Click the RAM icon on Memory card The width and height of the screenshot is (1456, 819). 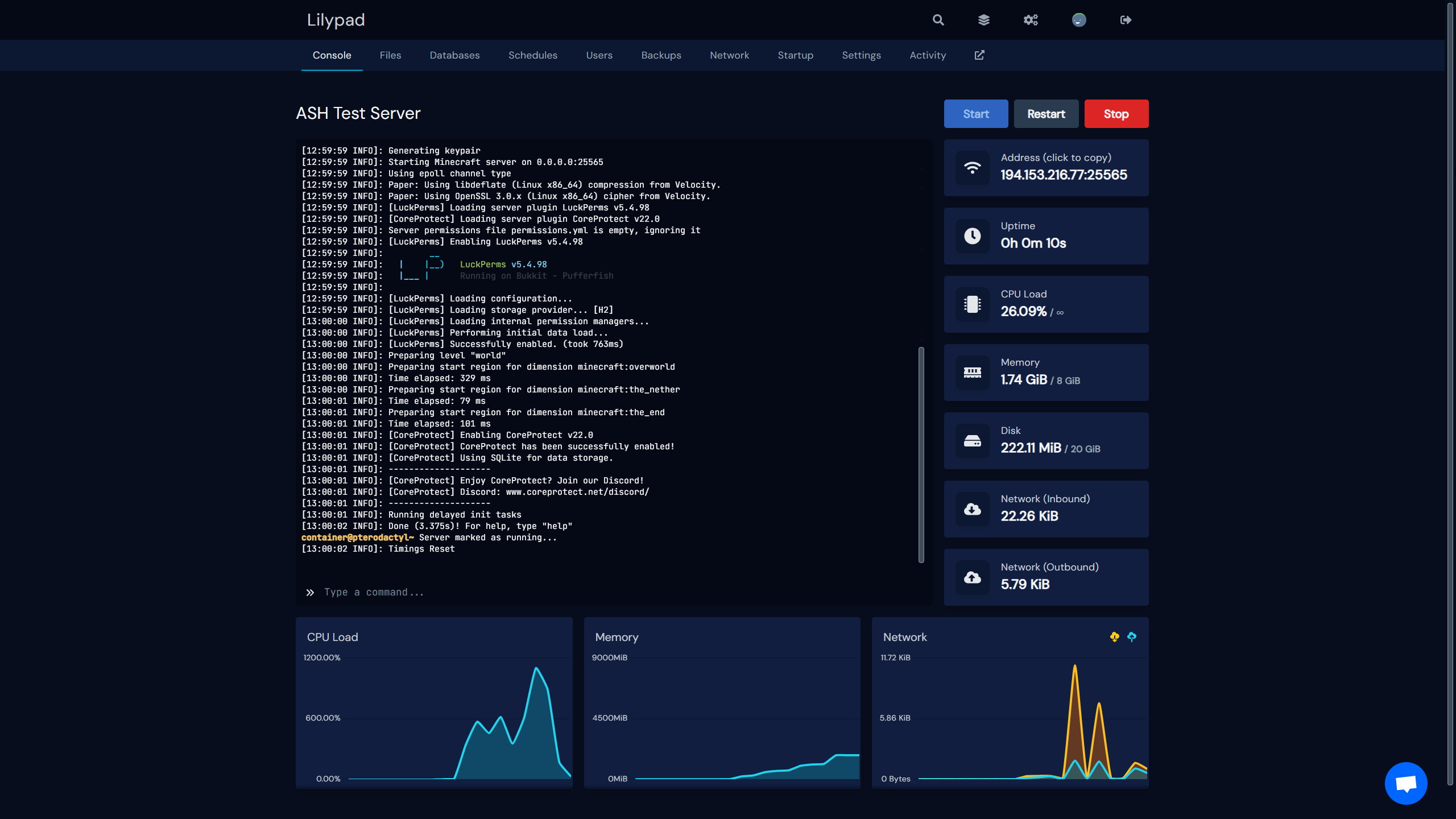(973, 373)
